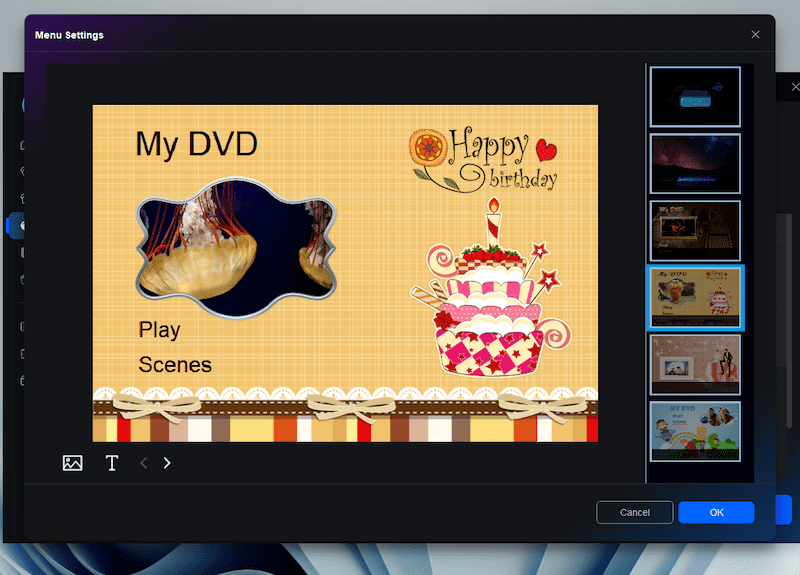The height and width of the screenshot is (575, 800).
Task: Click the jellyfish video frame preview
Action: tap(236, 248)
